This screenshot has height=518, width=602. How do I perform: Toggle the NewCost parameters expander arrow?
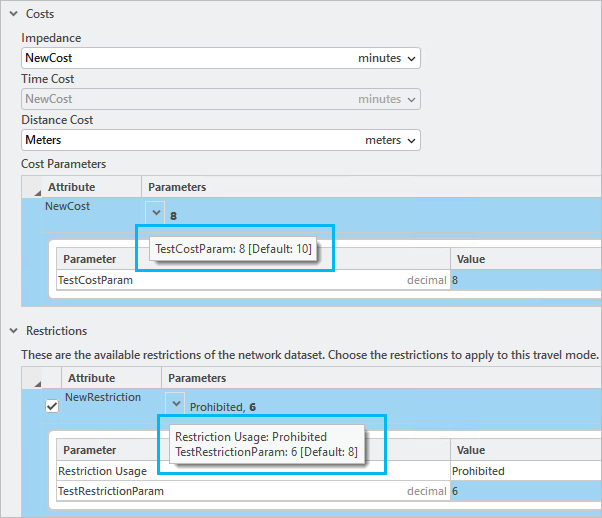(156, 212)
